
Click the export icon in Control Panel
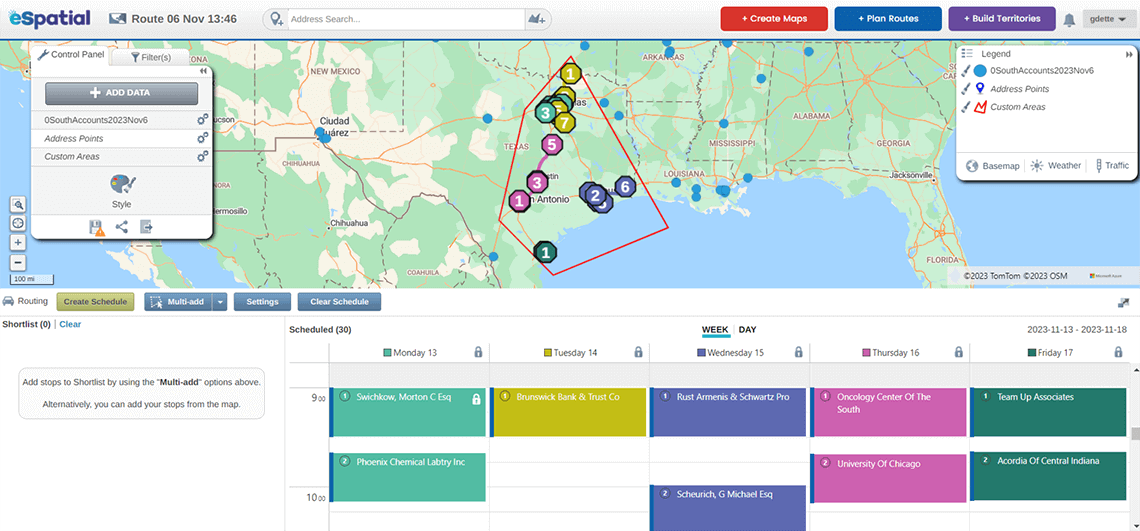tap(145, 227)
